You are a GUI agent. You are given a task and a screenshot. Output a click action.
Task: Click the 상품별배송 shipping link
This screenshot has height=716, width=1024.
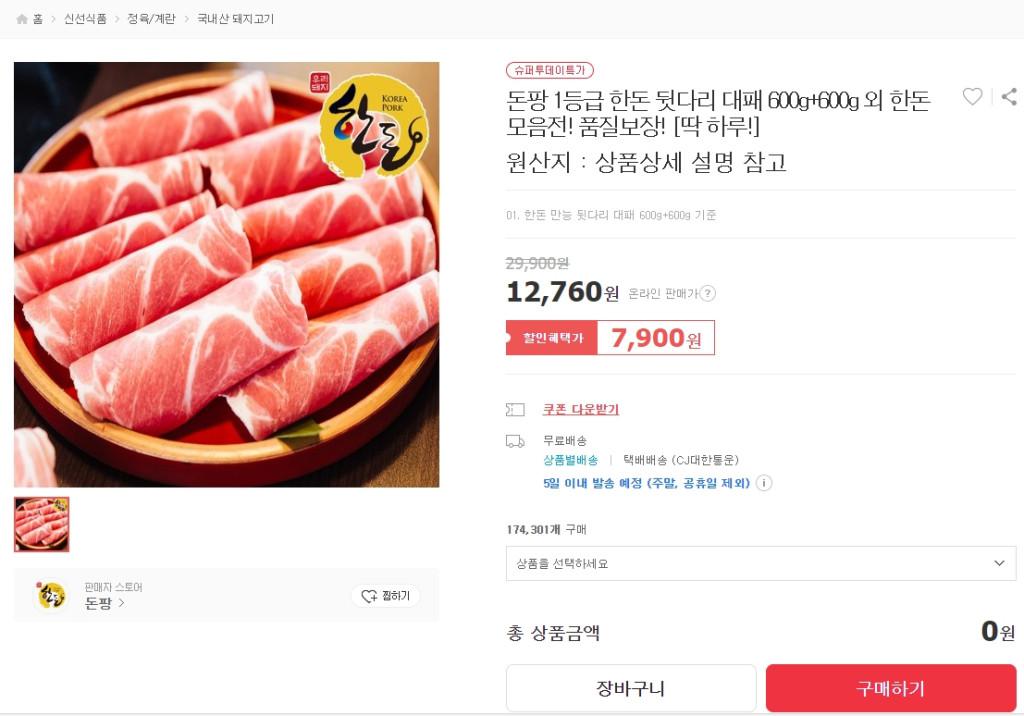pyautogui.click(x=570, y=460)
